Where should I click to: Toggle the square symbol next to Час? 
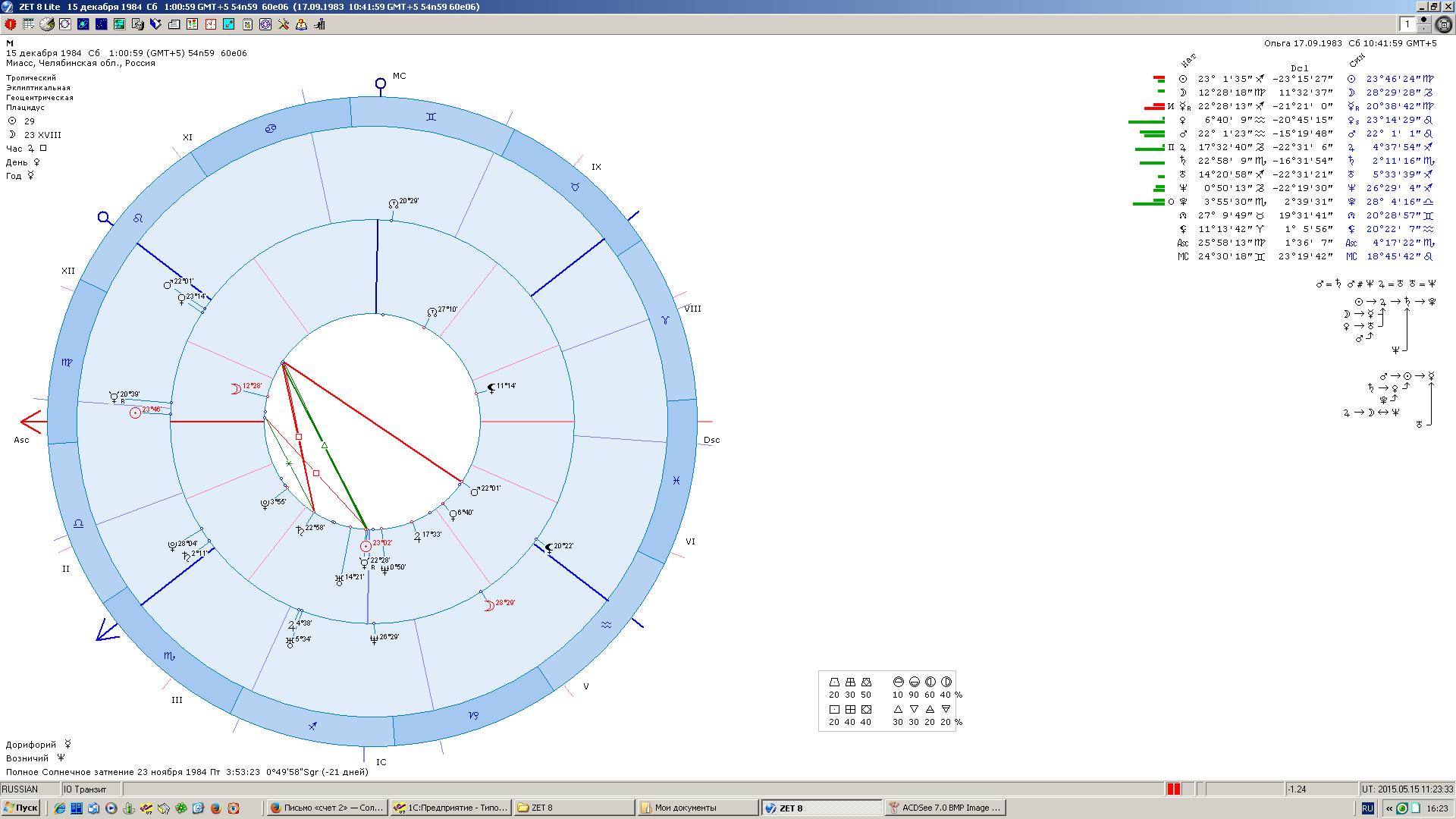point(43,148)
